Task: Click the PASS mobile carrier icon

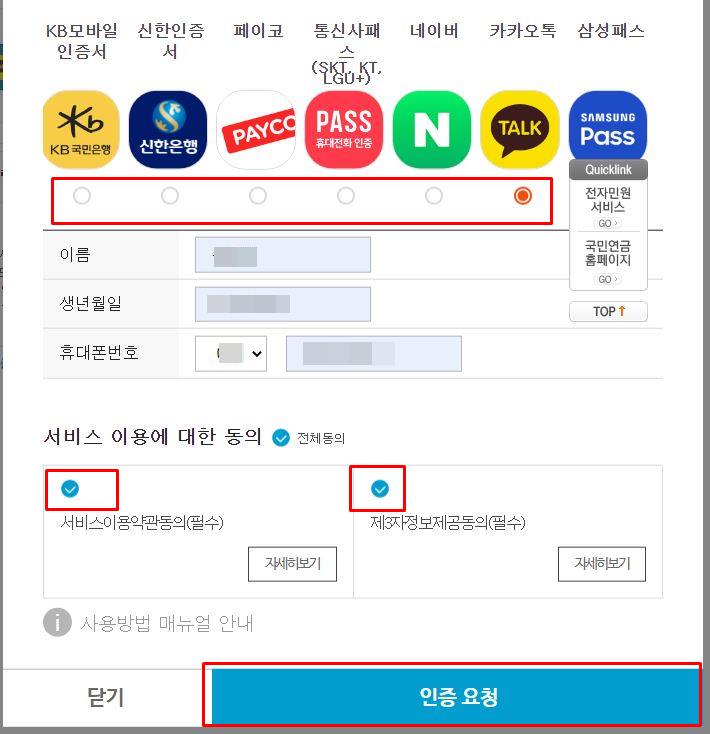Action: tap(344, 130)
